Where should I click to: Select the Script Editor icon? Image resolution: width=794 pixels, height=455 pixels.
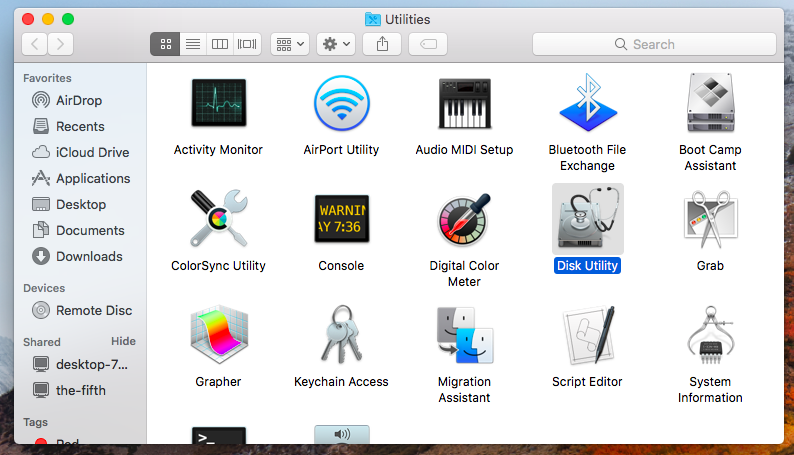(x=589, y=335)
